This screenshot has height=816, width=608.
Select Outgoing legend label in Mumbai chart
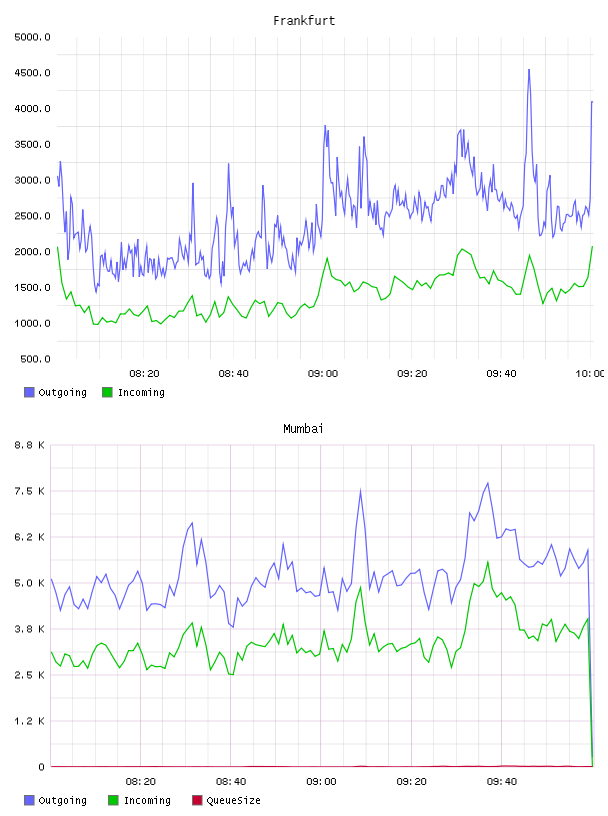tap(62, 800)
